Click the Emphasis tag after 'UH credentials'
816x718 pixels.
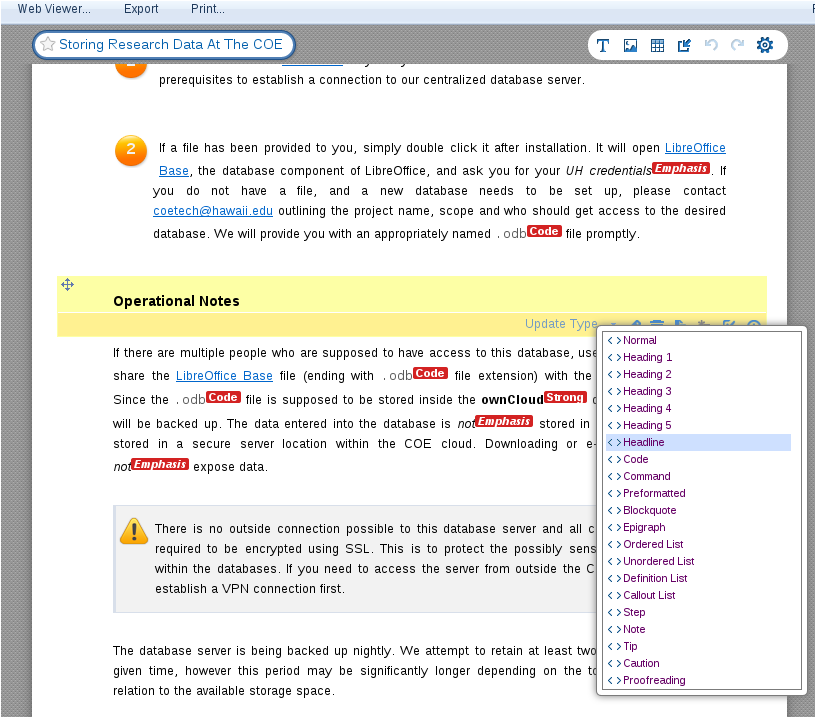click(x=681, y=168)
